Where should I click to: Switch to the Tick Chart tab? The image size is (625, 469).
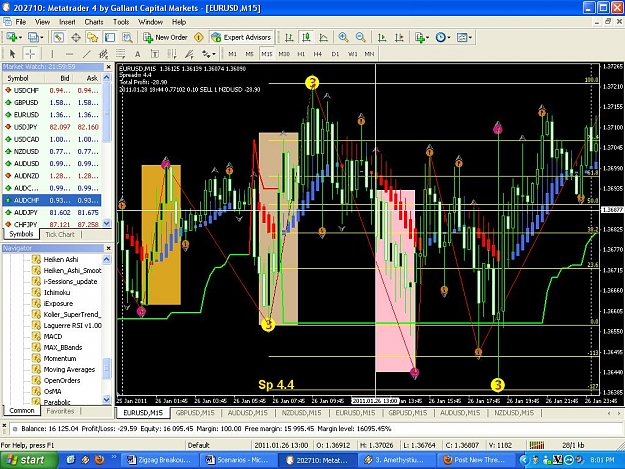[60, 234]
